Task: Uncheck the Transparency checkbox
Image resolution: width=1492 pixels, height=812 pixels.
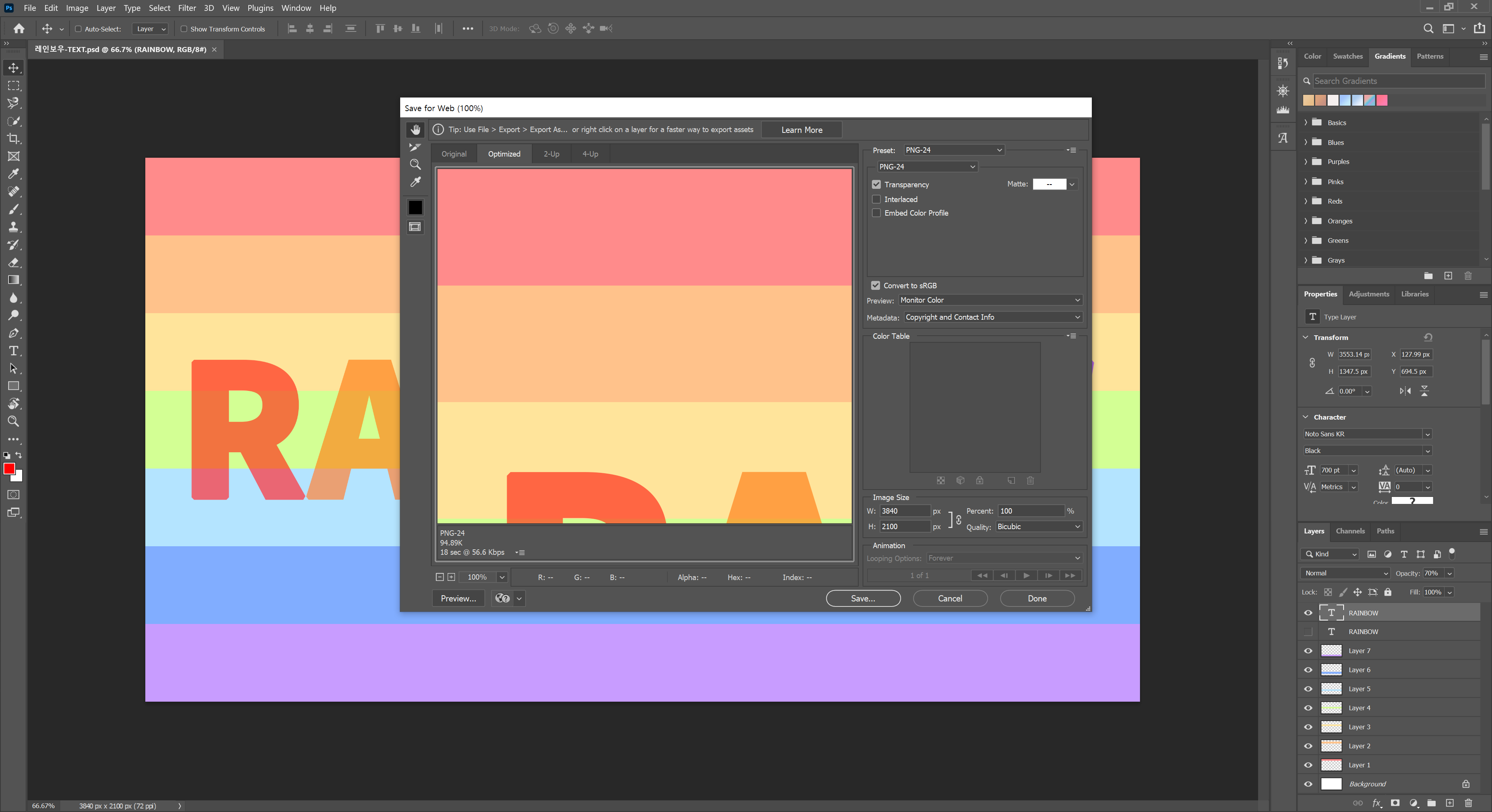Action: (x=876, y=184)
